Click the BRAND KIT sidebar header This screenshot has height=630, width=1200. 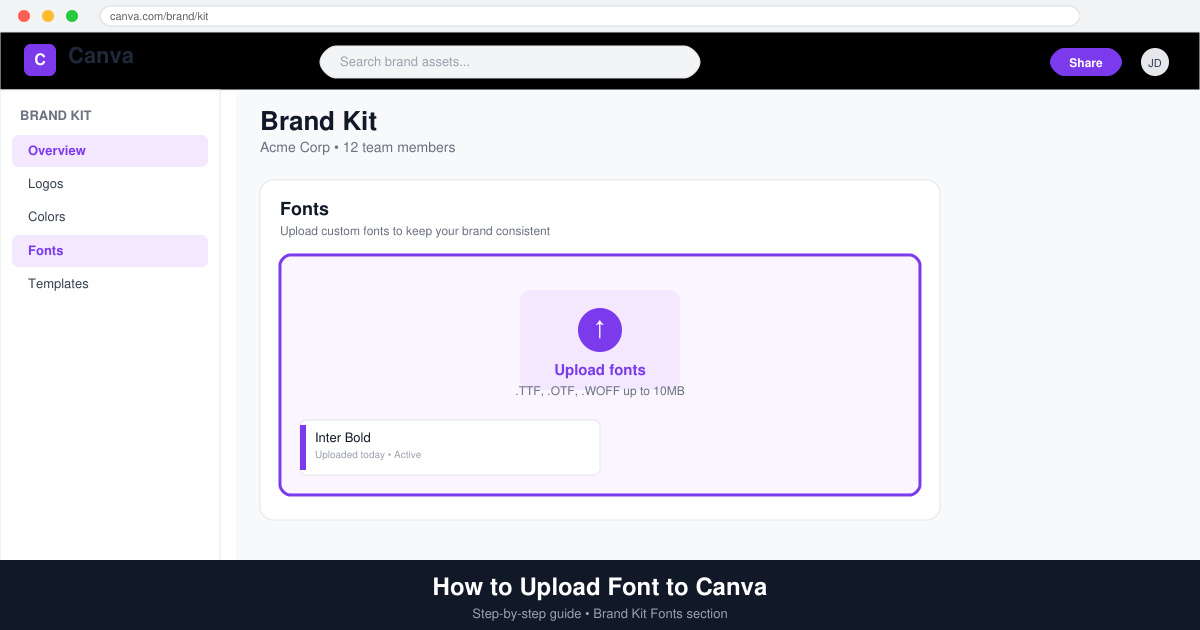[56, 116]
